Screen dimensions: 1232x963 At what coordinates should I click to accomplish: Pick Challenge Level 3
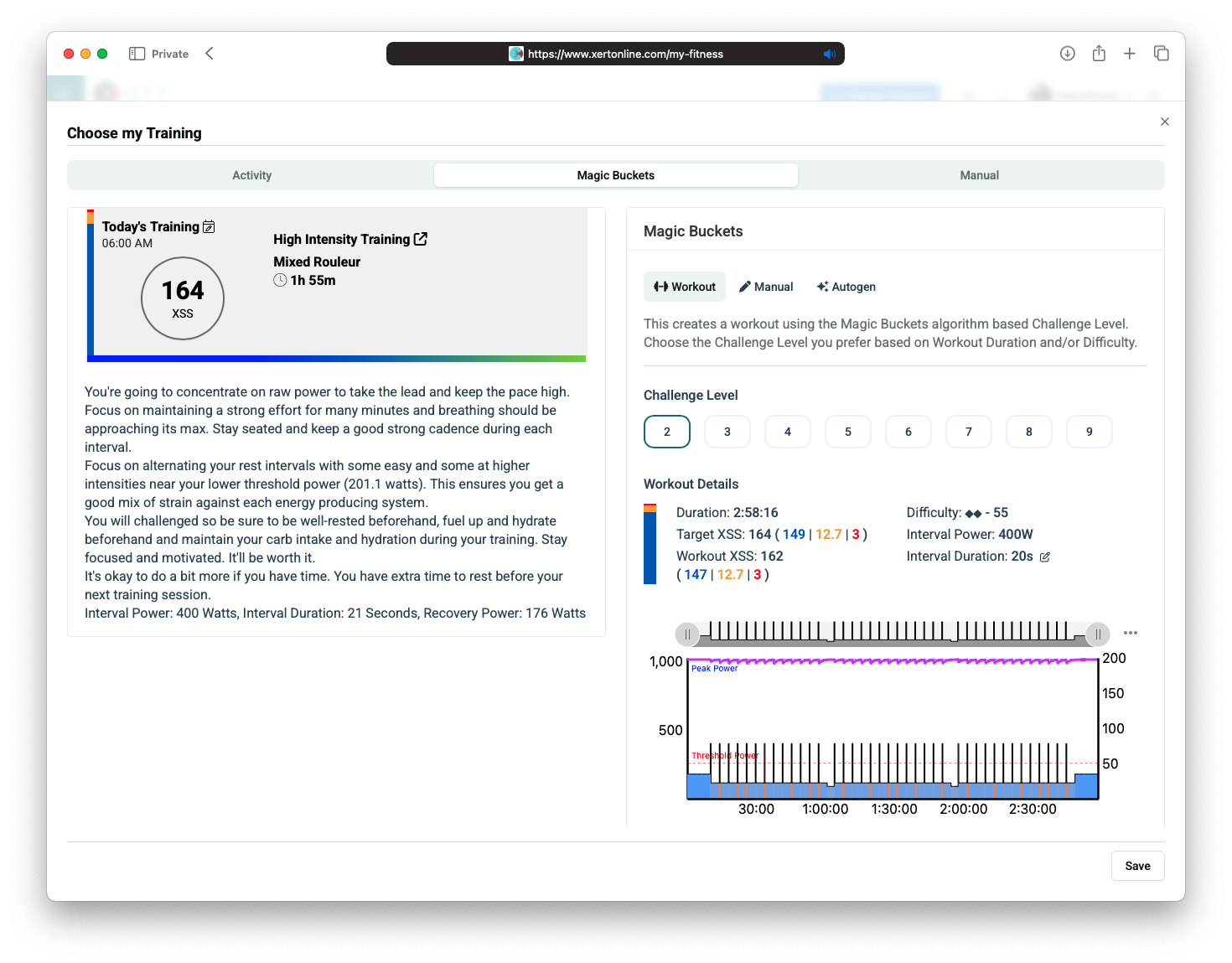(727, 432)
